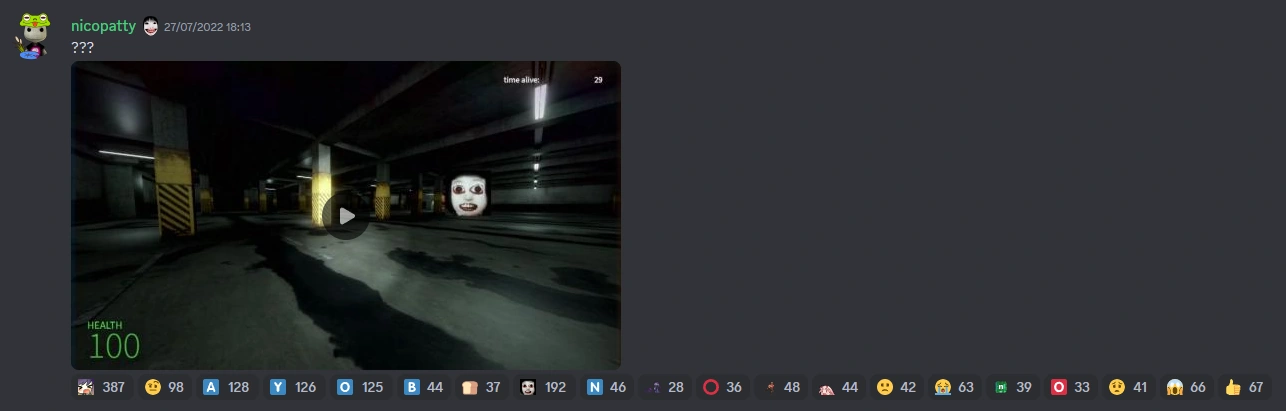Click the scary face in the video thumbnail
Screen dimensions: 1286x411
(468, 194)
